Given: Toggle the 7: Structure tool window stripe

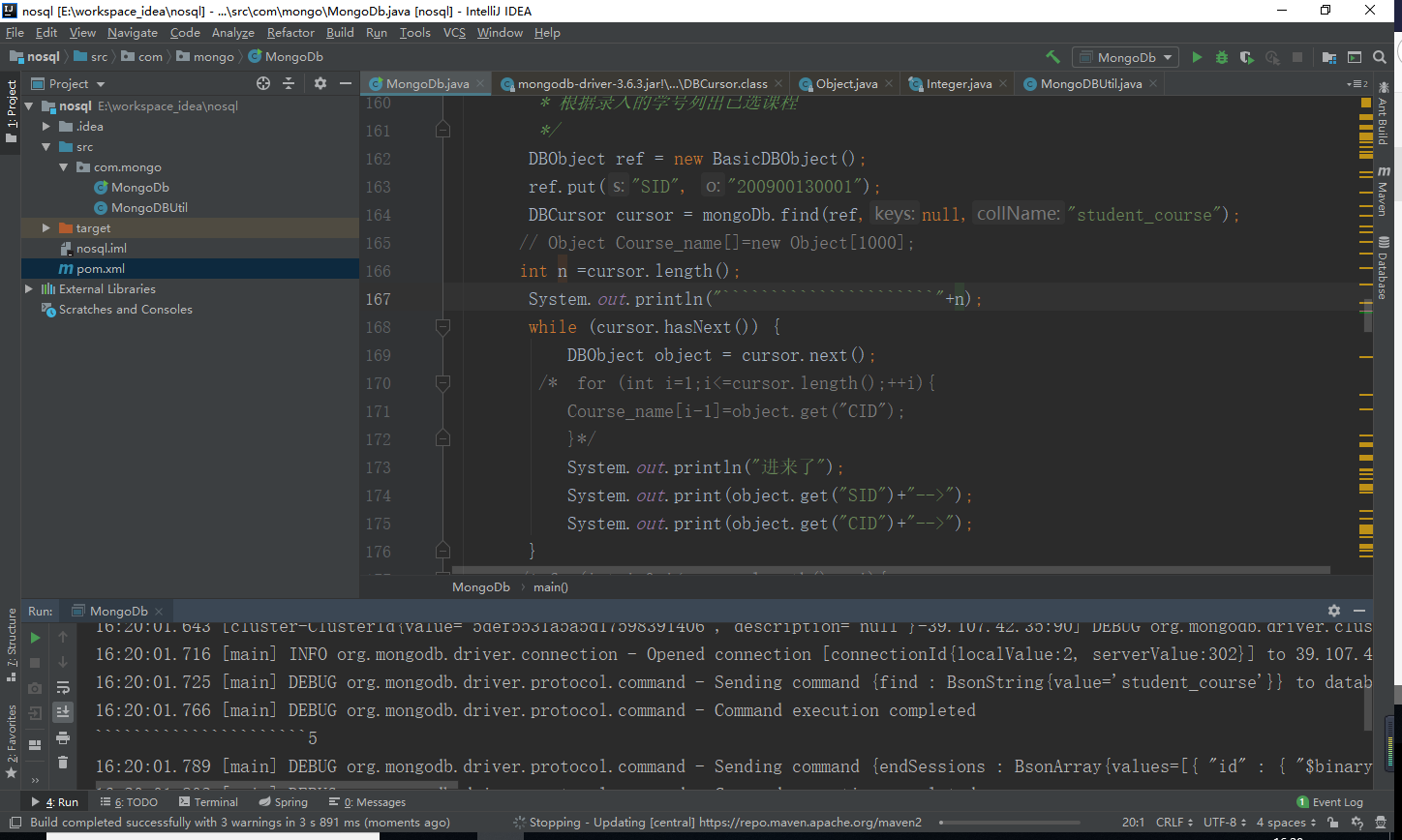Looking at the screenshot, I should coord(11,646).
